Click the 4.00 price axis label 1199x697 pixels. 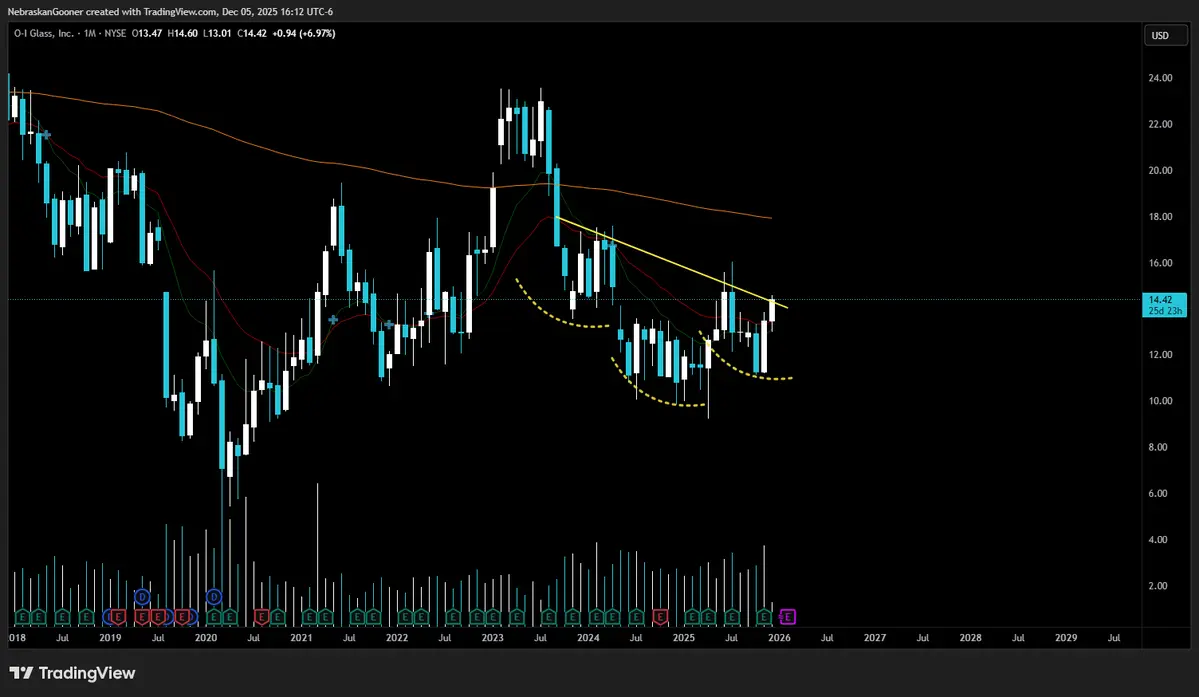click(x=1158, y=540)
